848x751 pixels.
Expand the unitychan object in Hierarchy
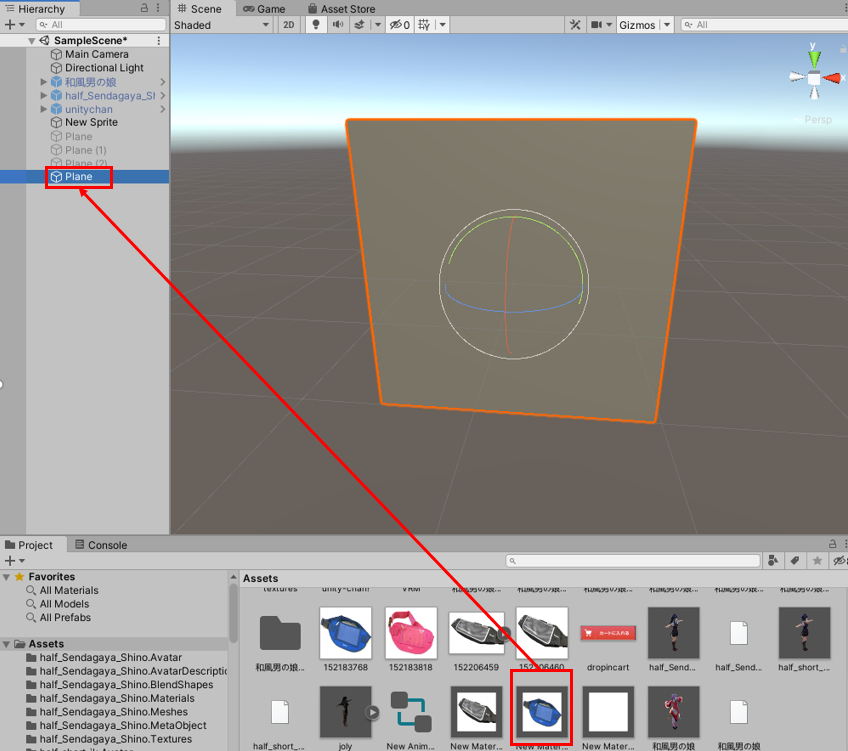(44, 109)
